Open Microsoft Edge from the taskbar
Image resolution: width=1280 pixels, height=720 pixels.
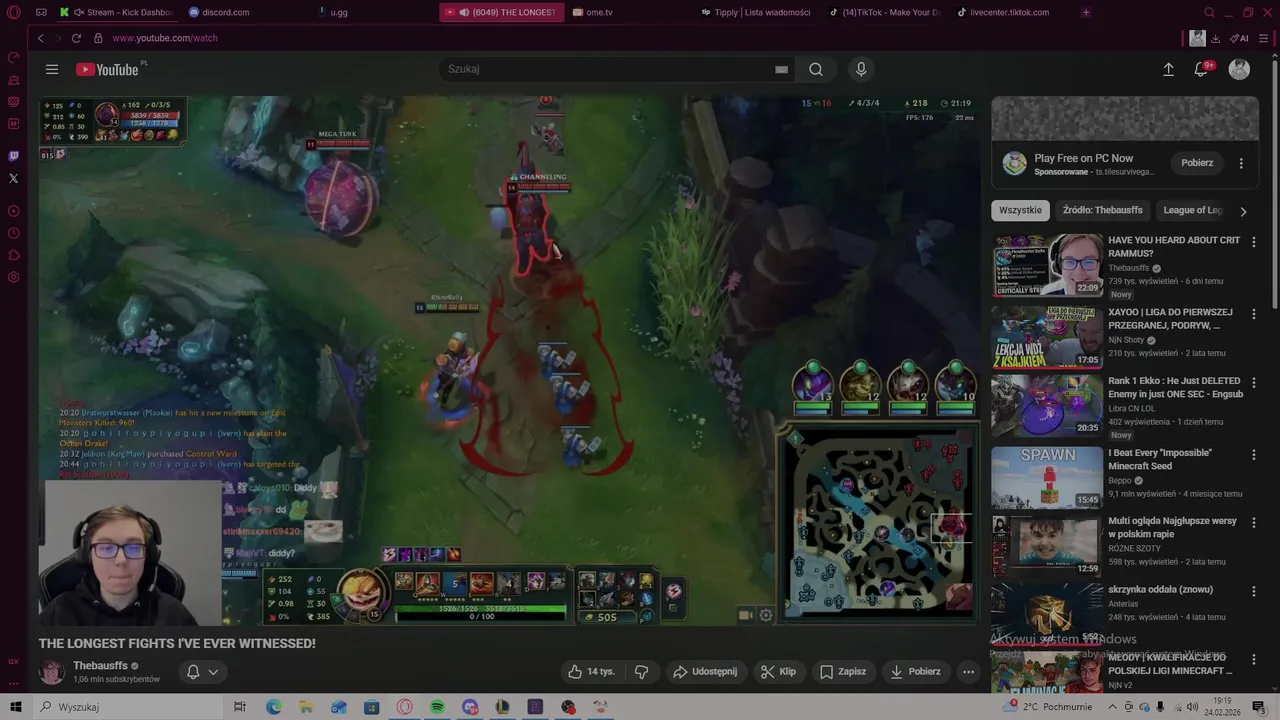tap(273, 707)
